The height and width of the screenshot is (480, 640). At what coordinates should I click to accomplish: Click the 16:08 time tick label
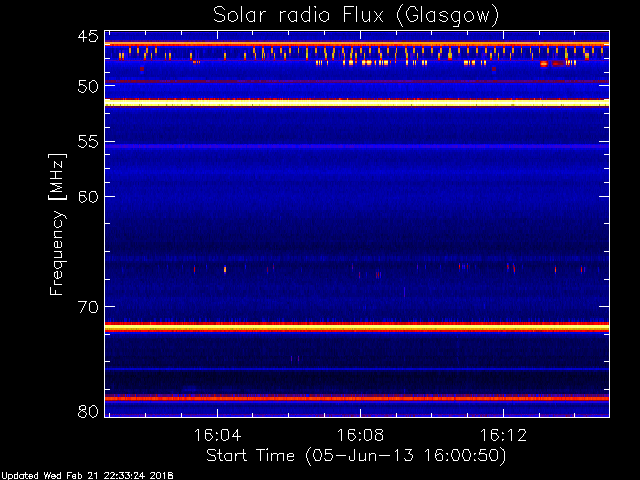point(360,435)
